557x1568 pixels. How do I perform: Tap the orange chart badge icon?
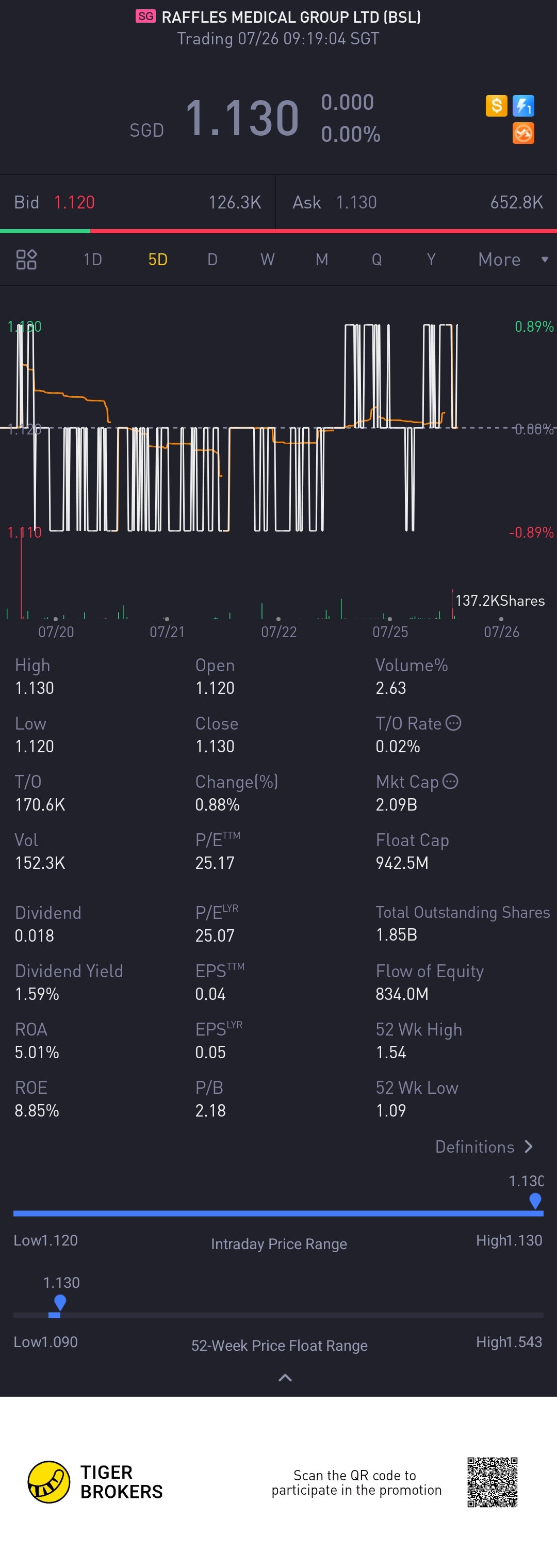pyautogui.click(x=523, y=133)
